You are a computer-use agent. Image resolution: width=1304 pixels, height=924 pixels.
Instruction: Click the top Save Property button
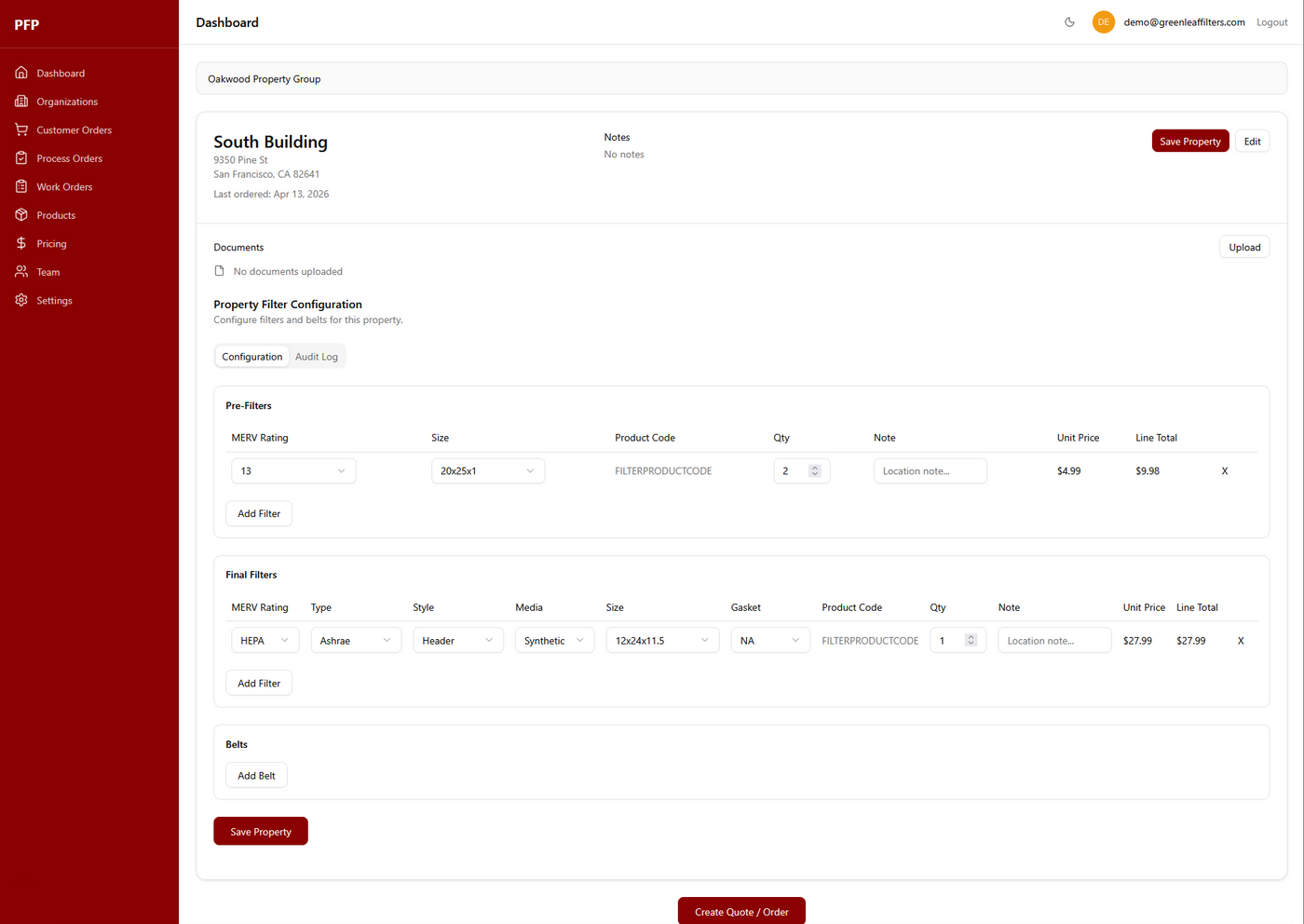pyautogui.click(x=1190, y=142)
